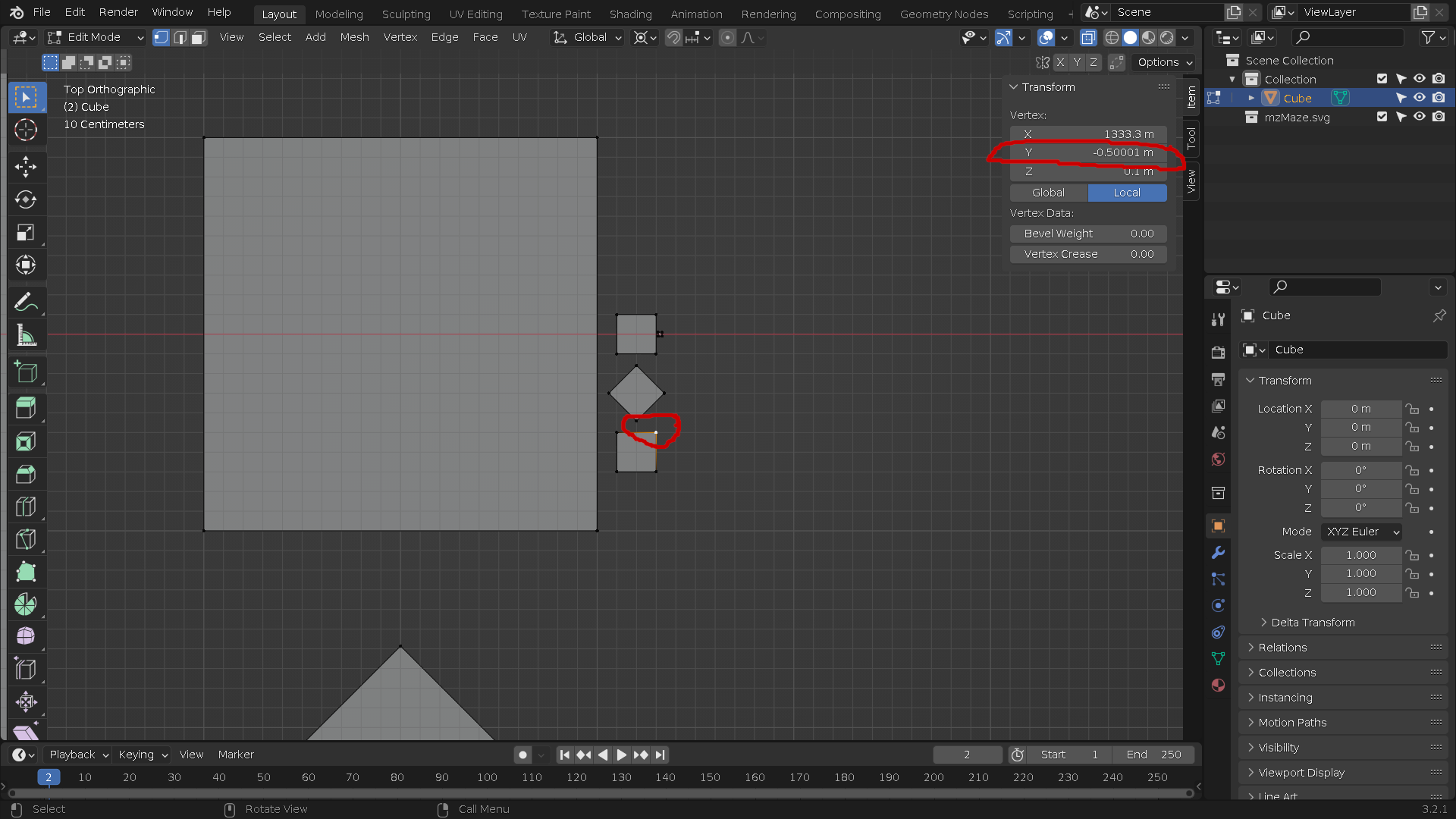Choose the Move tool
The height and width of the screenshot is (819, 1456).
point(26,167)
